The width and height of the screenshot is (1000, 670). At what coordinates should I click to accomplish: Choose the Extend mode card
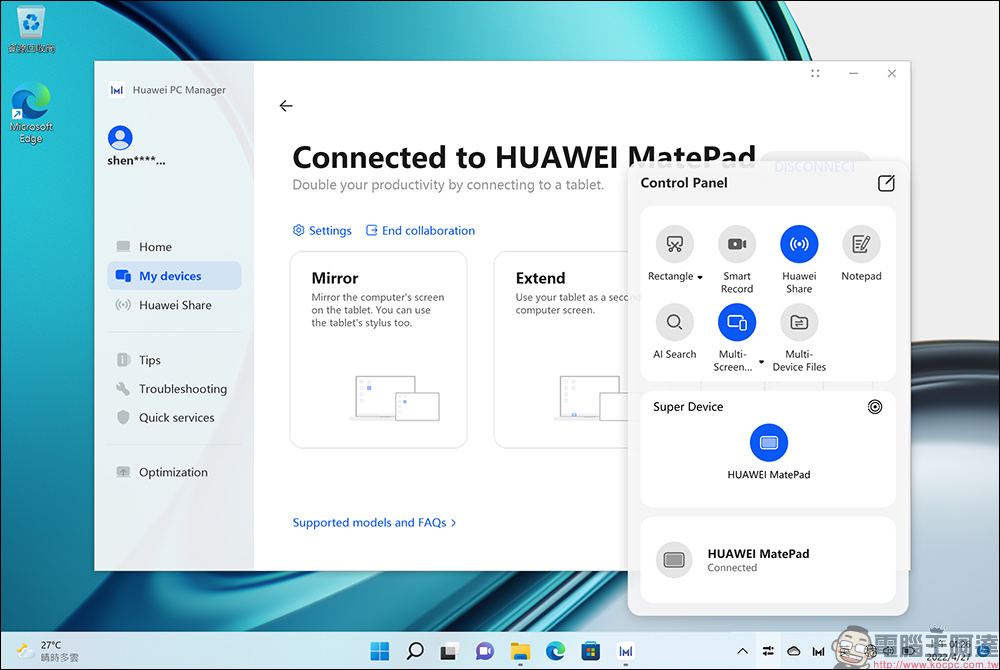[561, 349]
